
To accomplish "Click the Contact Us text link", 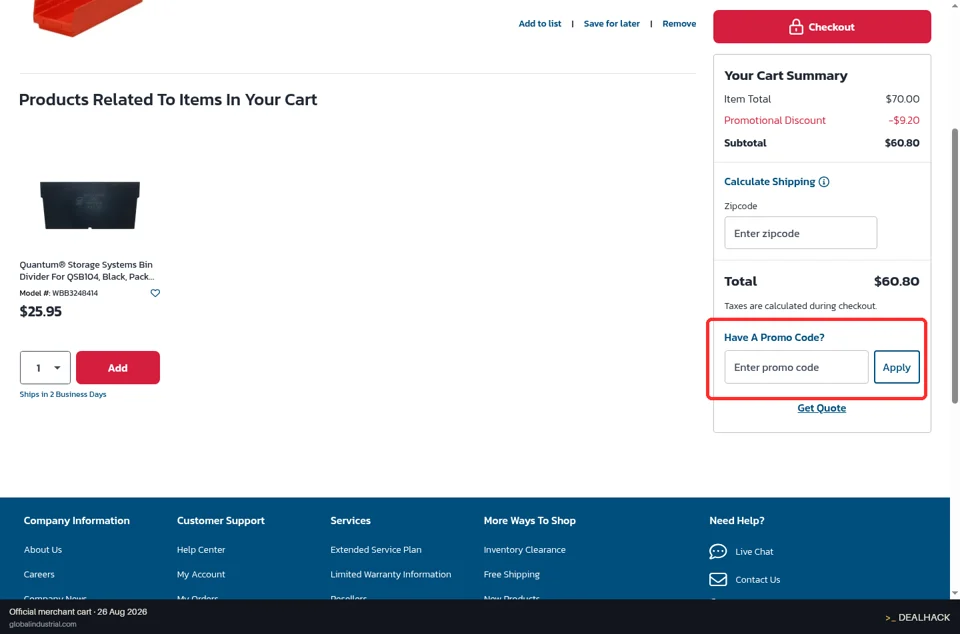I will click(x=757, y=580).
